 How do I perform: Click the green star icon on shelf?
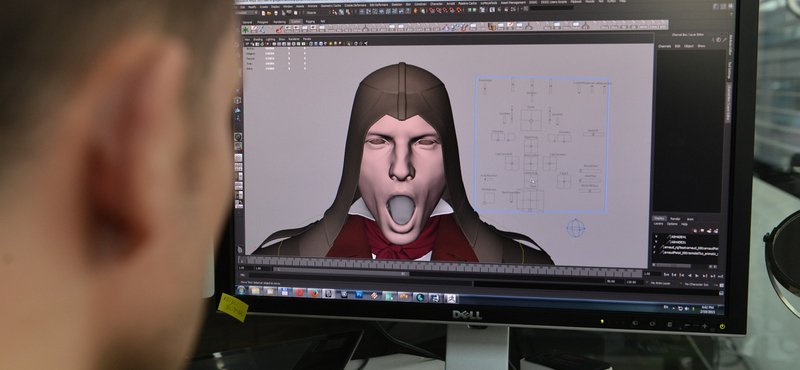coord(245,30)
